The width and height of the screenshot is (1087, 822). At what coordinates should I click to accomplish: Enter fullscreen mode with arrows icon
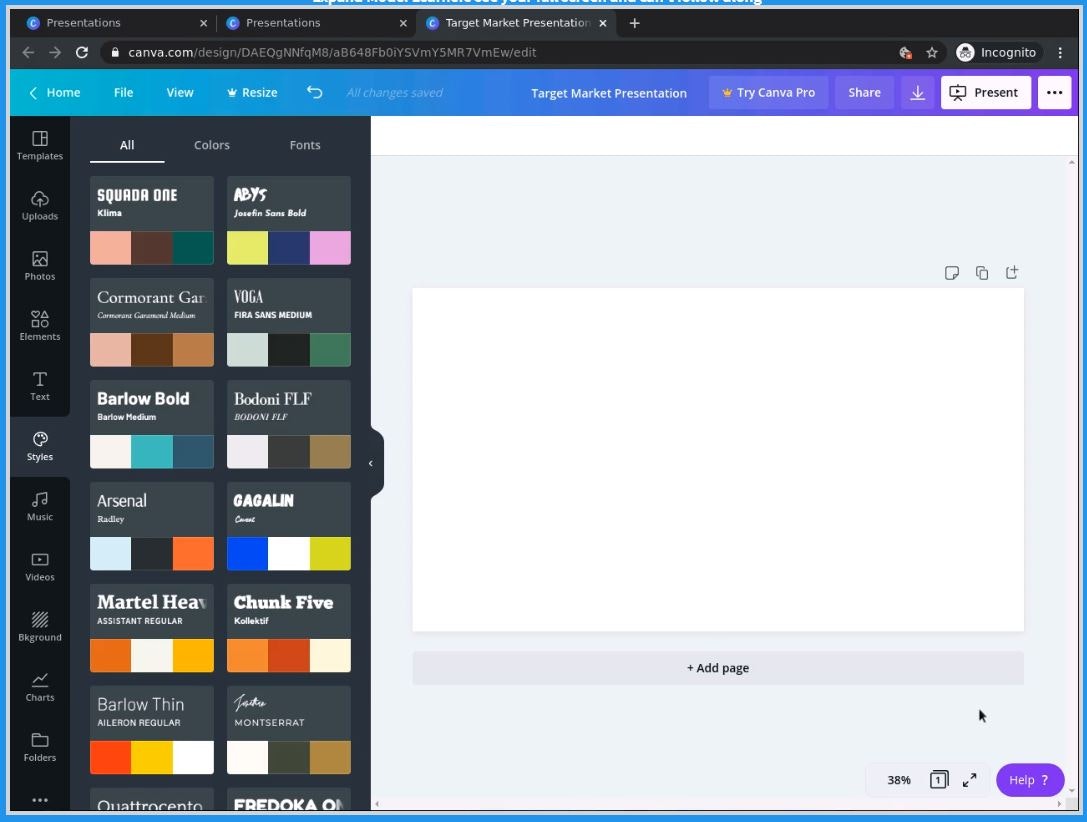(970, 780)
